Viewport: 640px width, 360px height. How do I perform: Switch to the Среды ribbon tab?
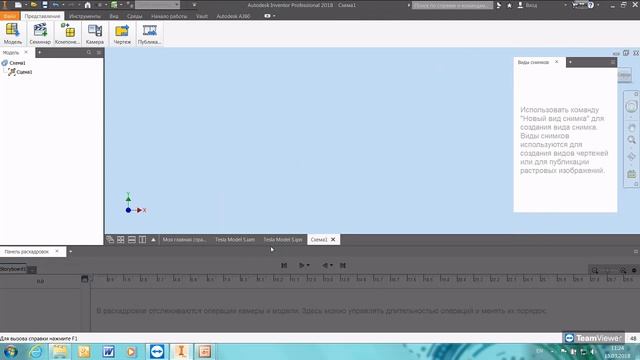tap(134, 16)
